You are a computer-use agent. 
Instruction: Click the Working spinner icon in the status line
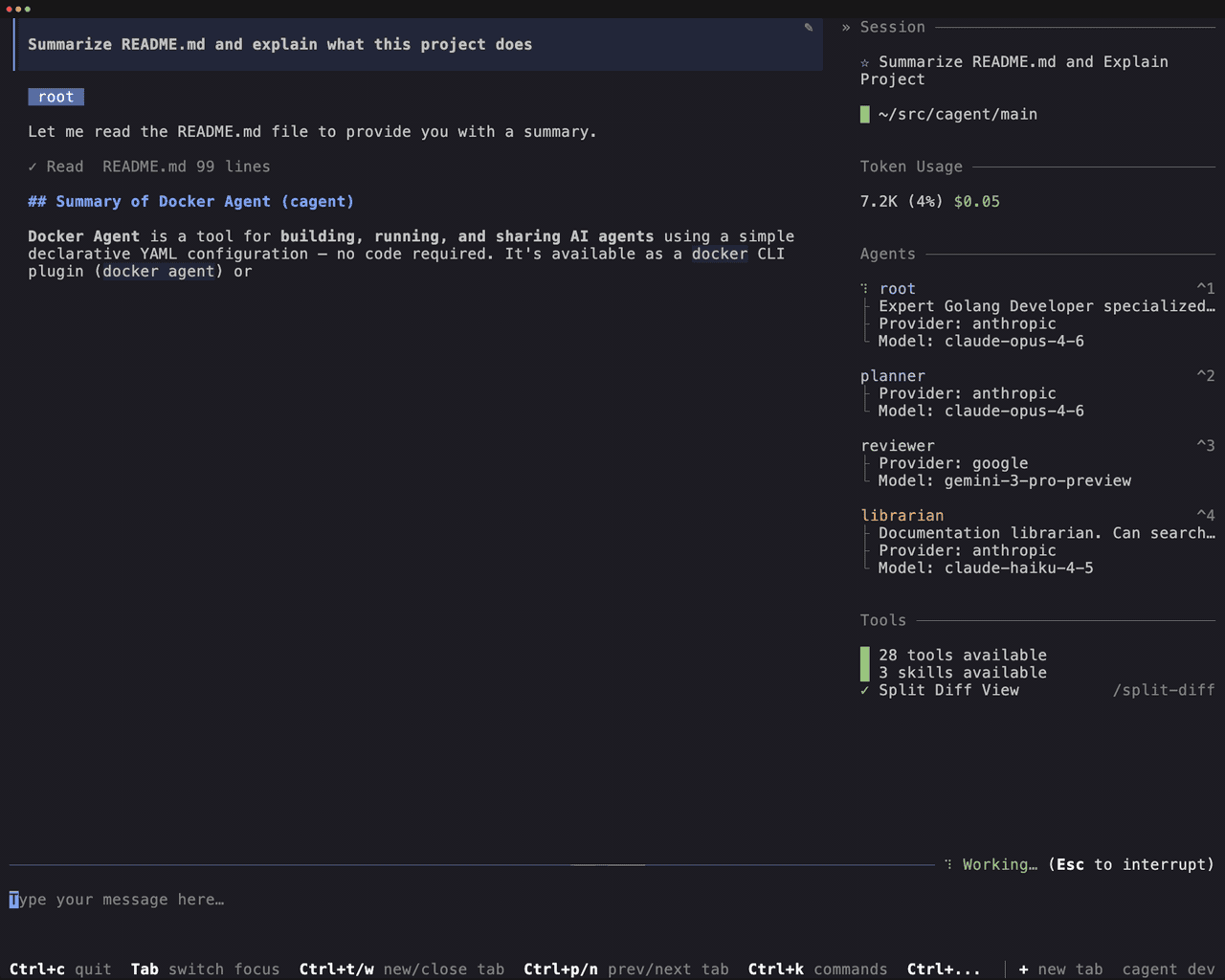pyautogui.click(x=948, y=864)
